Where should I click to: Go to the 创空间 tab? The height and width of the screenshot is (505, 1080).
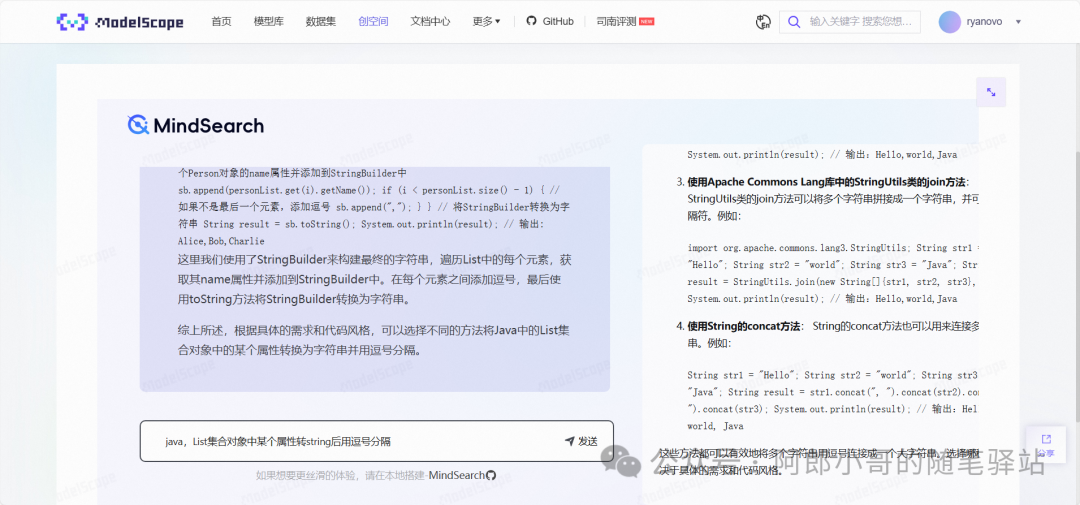[373, 21]
